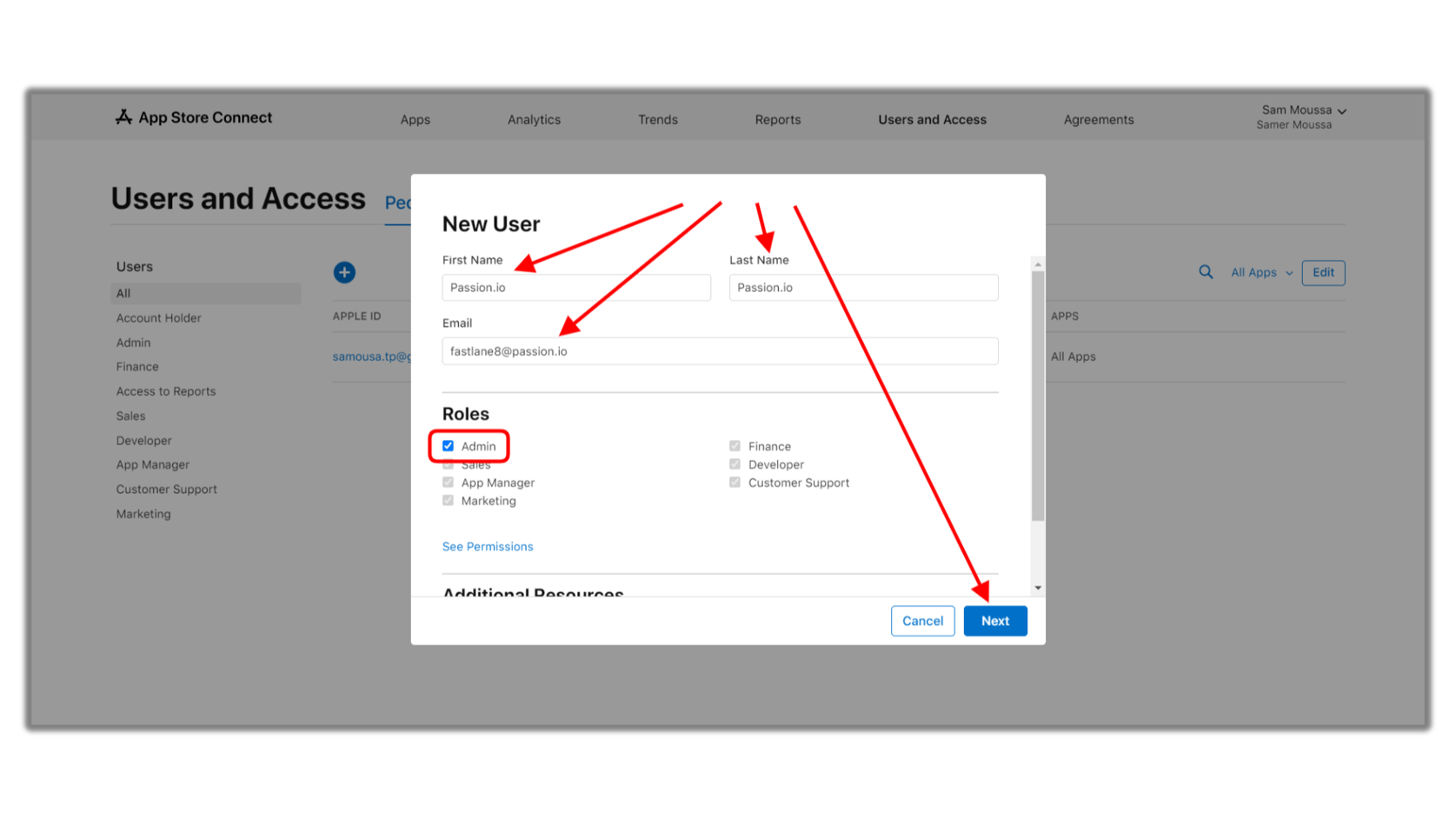
Task: Toggle the App Manager role checkbox
Action: pos(448,483)
